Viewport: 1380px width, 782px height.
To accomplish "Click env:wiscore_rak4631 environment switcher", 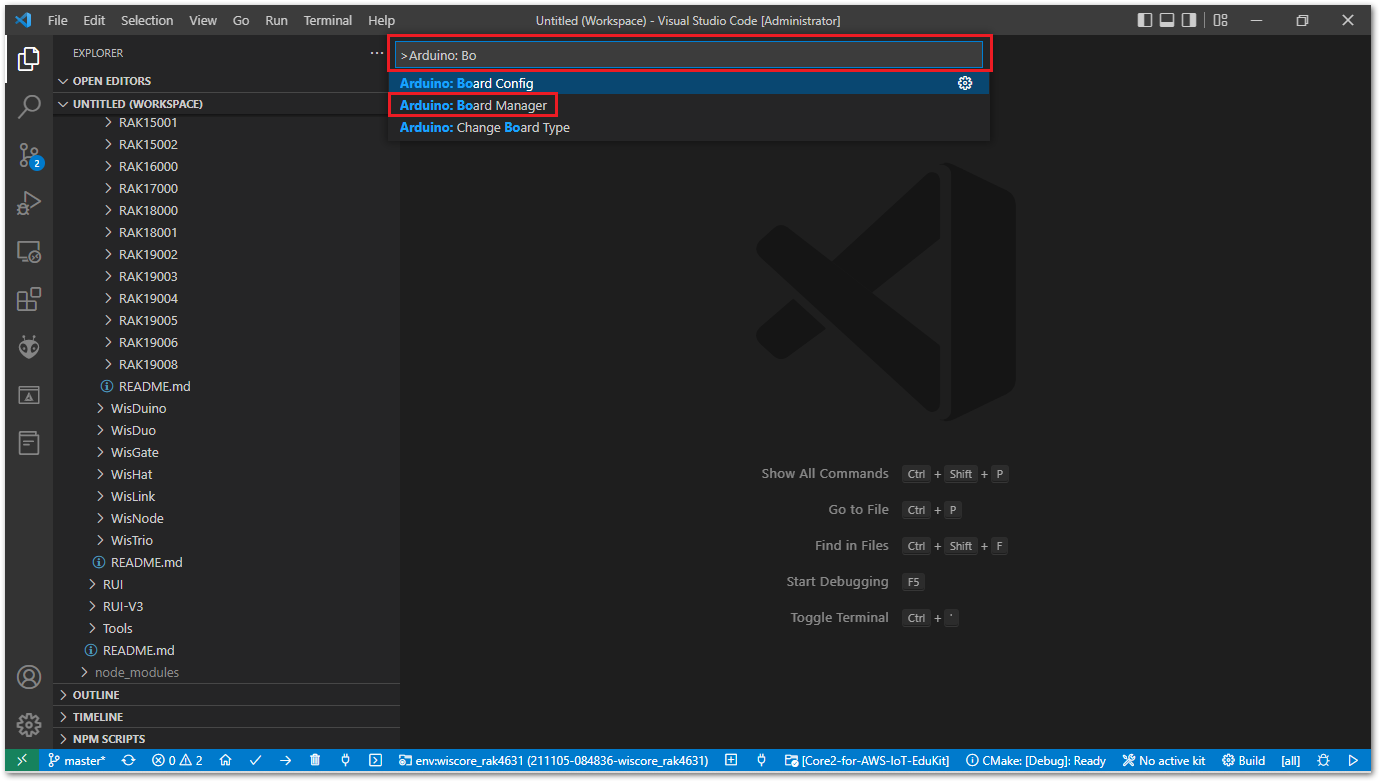I will (x=553, y=760).
